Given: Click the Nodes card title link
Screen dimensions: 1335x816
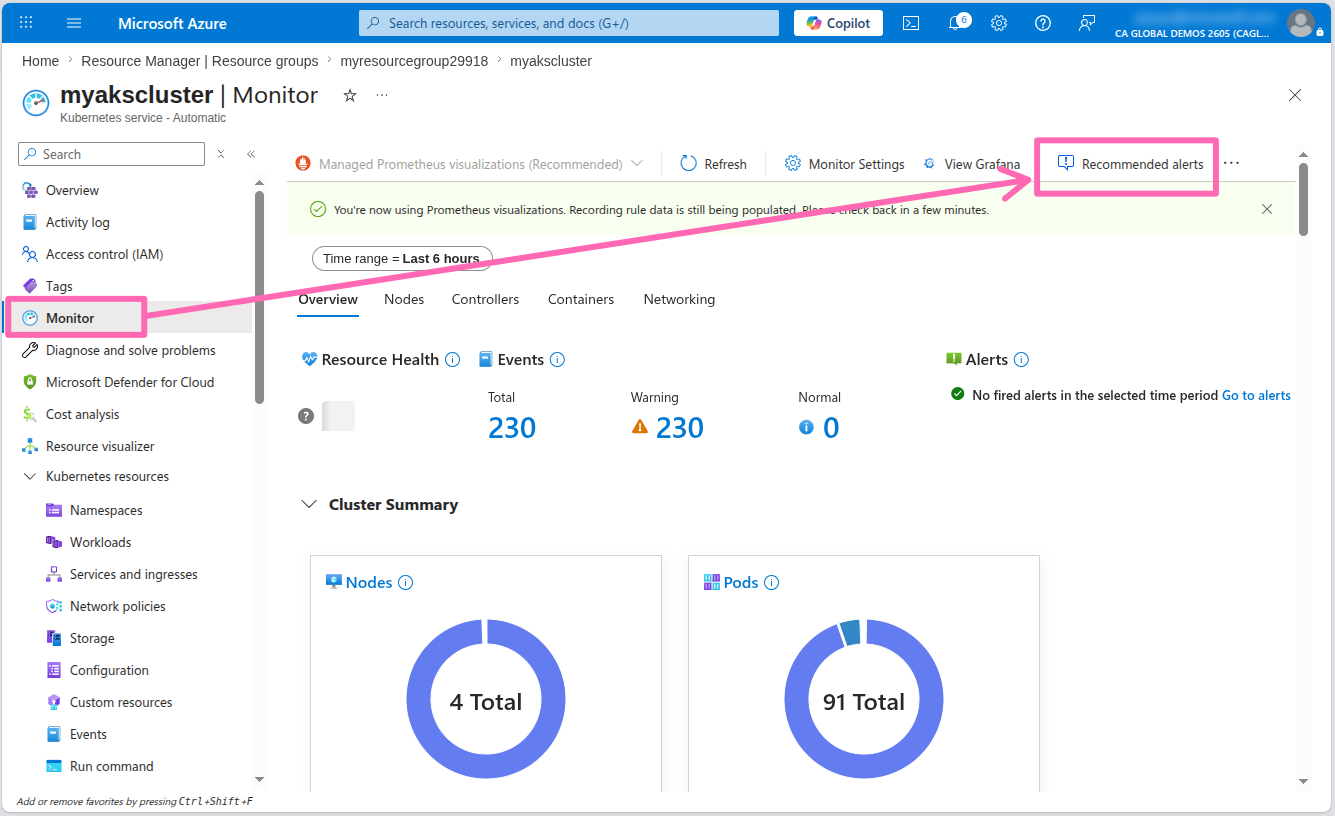Looking at the screenshot, I should click(369, 583).
